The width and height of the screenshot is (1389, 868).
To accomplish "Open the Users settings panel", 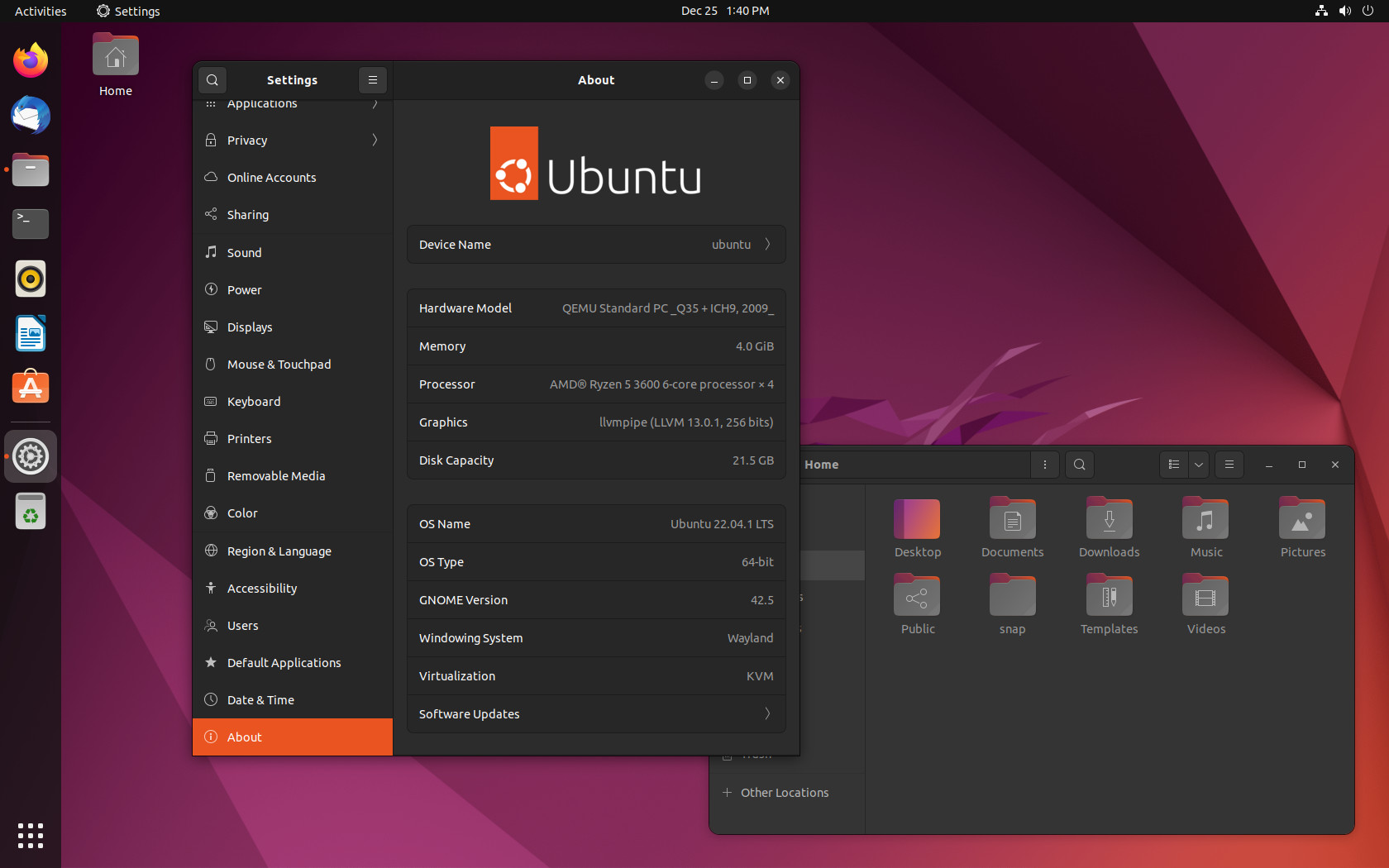I will (x=293, y=626).
